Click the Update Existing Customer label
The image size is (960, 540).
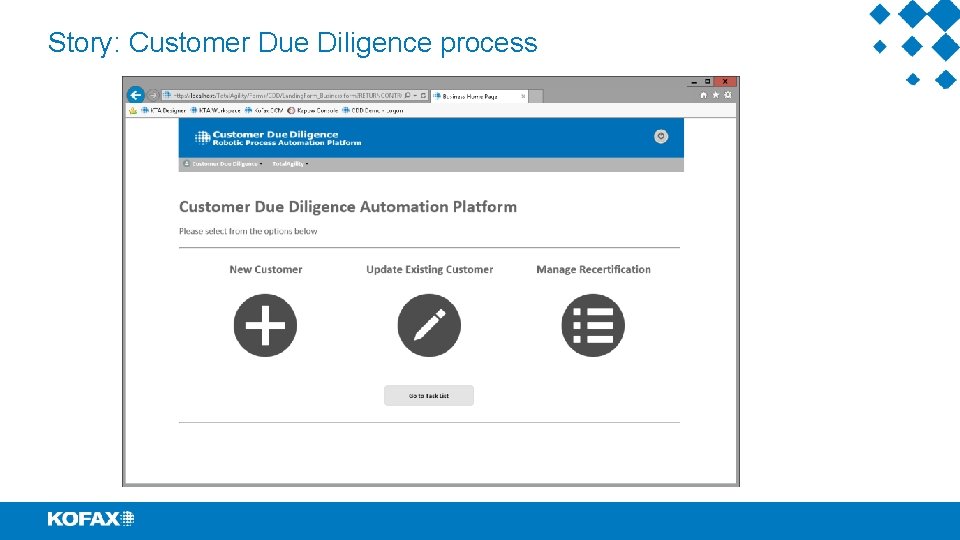pos(429,269)
